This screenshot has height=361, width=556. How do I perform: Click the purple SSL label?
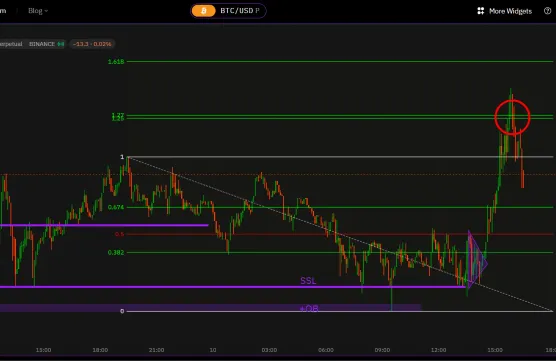pos(308,281)
